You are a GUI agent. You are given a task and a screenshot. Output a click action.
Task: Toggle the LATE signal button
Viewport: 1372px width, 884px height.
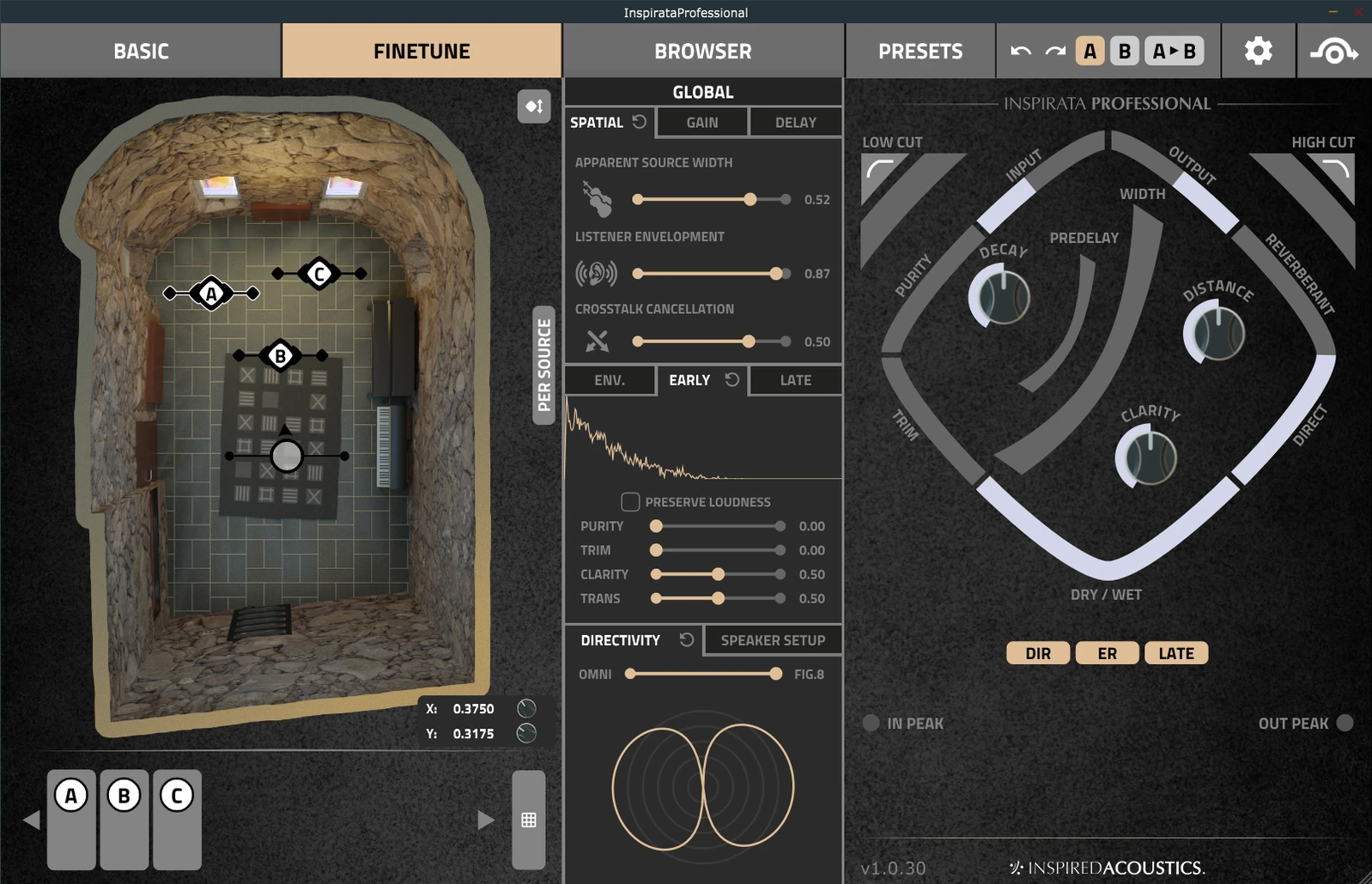pyautogui.click(x=1175, y=653)
